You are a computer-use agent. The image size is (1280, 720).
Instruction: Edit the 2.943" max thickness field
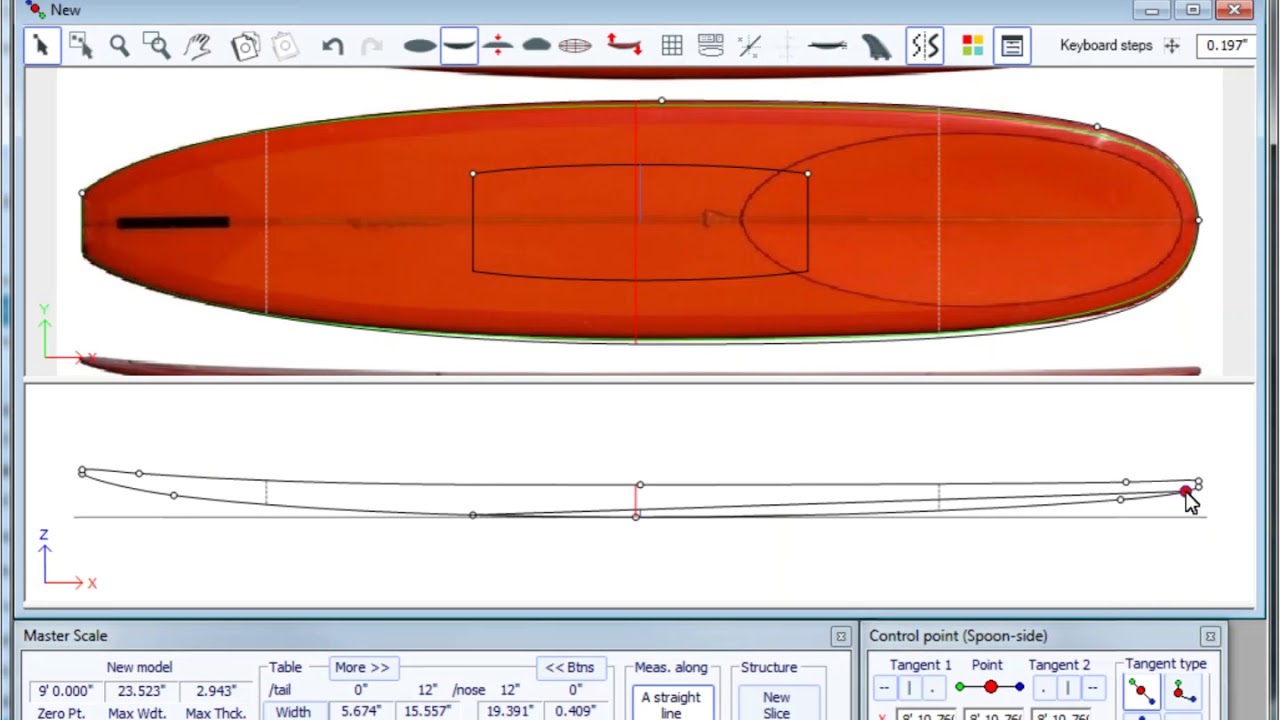215,691
